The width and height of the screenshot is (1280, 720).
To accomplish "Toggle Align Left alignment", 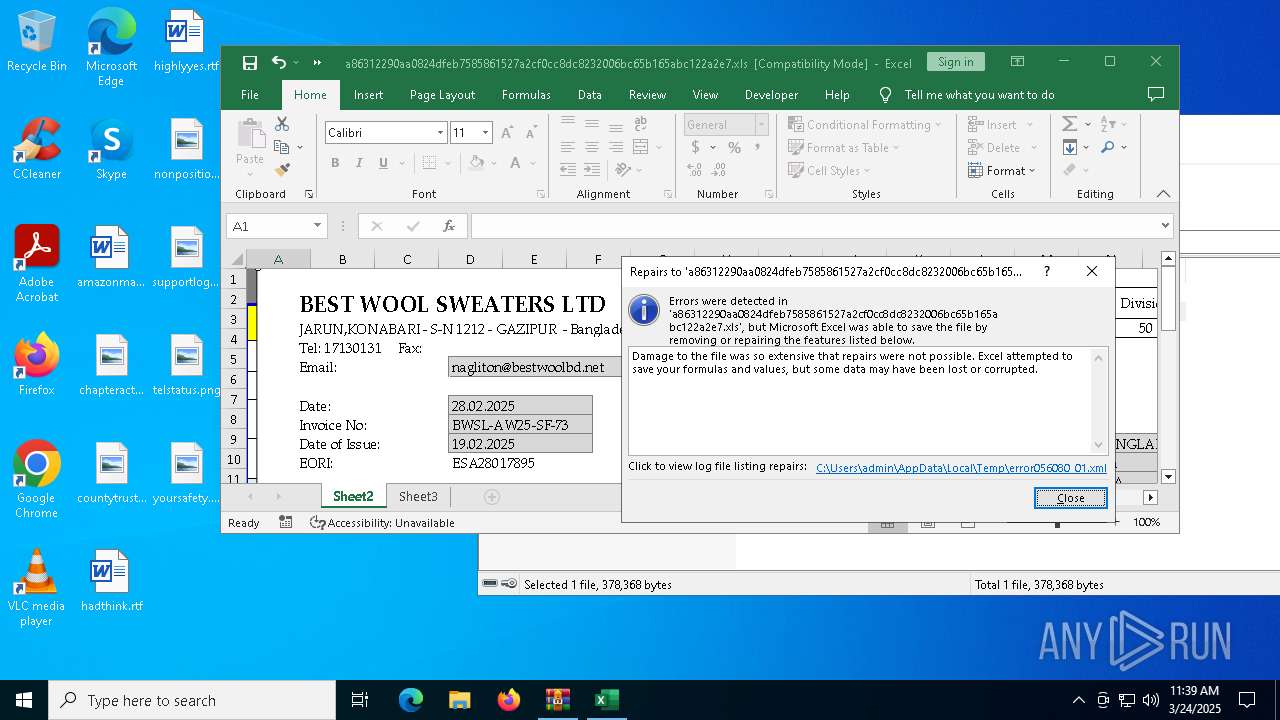I will tap(568, 147).
